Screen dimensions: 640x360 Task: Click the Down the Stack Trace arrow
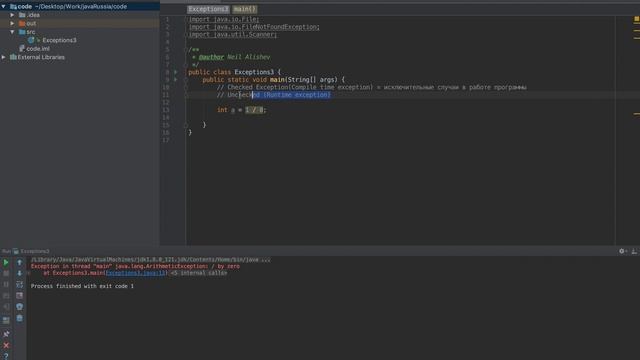[x=19, y=273]
